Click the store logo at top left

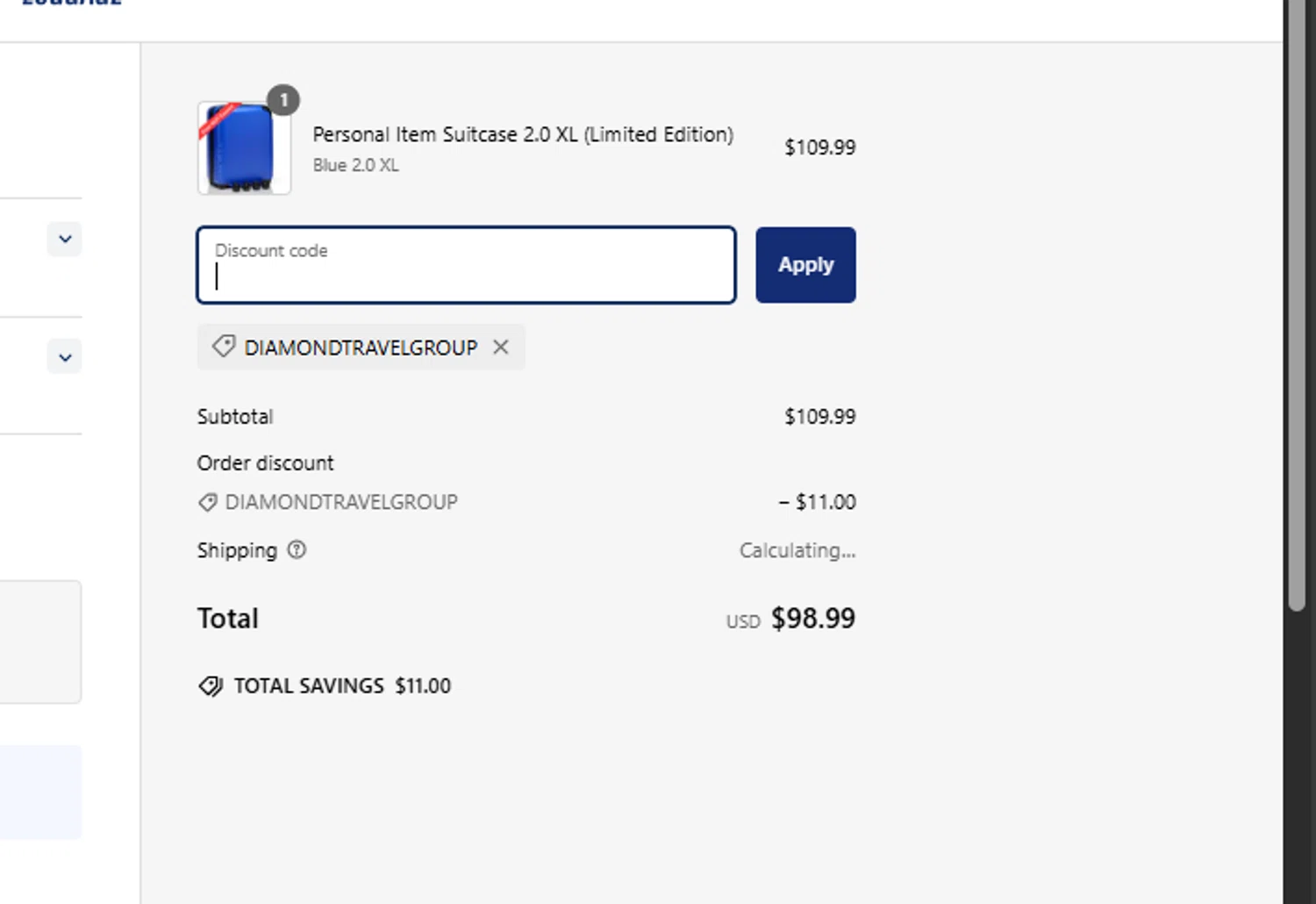pyautogui.click(x=72, y=3)
